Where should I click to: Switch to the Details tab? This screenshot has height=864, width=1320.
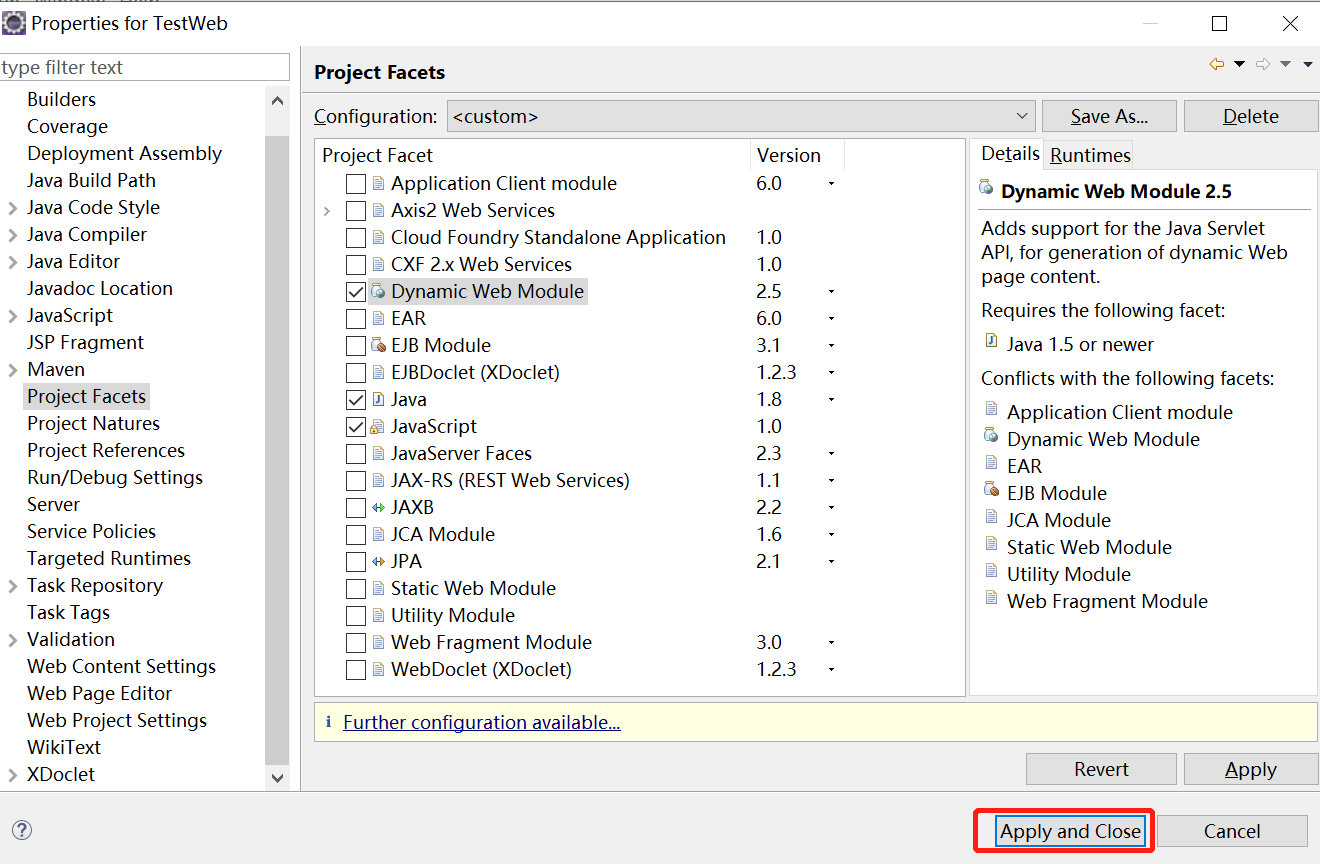click(x=1010, y=154)
